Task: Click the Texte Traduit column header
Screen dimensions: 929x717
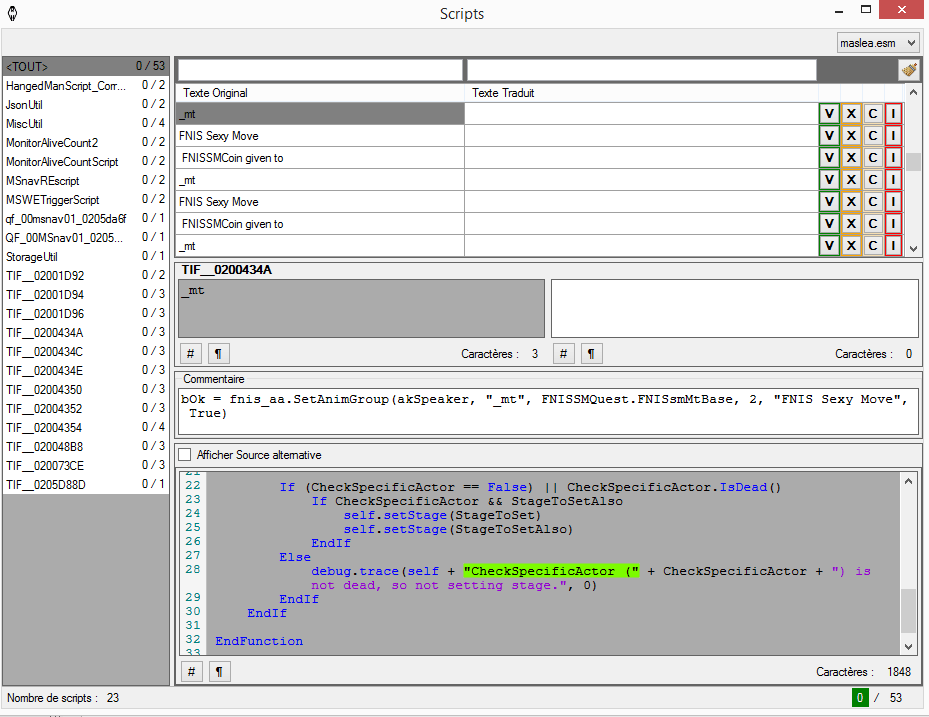Action: click(x=640, y=93)
